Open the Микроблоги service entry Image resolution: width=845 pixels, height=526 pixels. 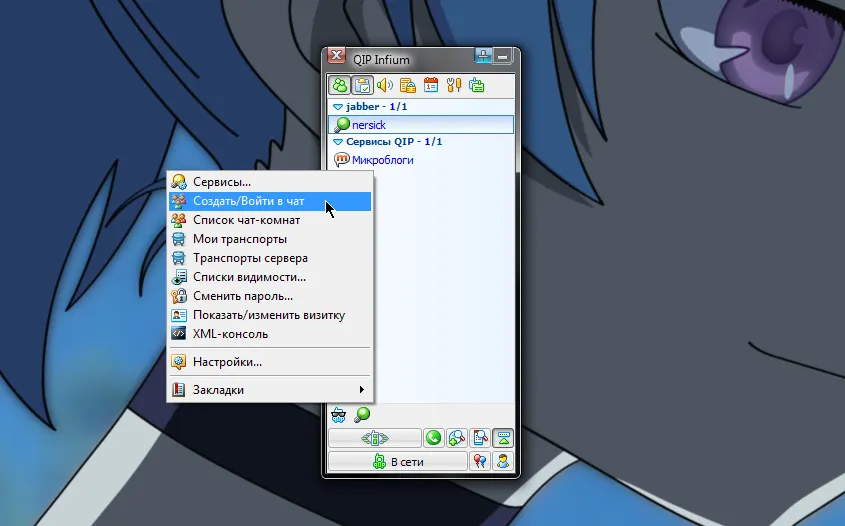click(x=382, y=160)
